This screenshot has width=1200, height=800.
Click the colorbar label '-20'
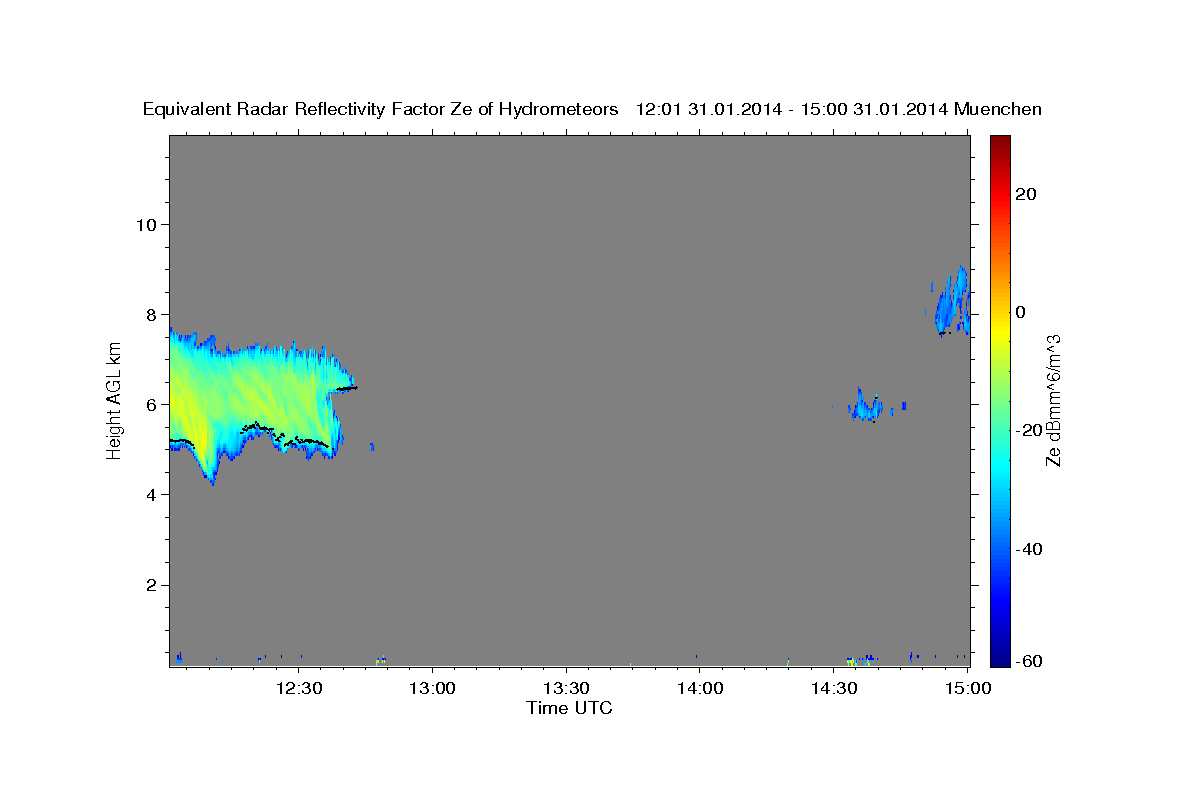pyautogui.click(x=1028, y=430)
